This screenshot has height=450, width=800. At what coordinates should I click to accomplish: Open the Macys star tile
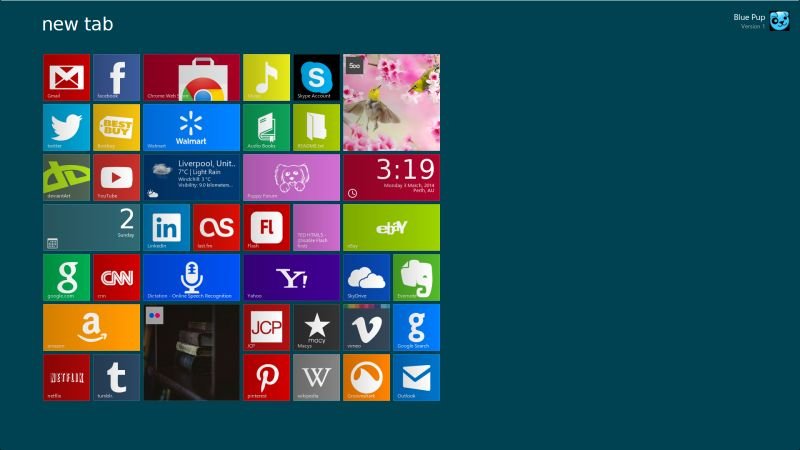click(x=316, y=328)
